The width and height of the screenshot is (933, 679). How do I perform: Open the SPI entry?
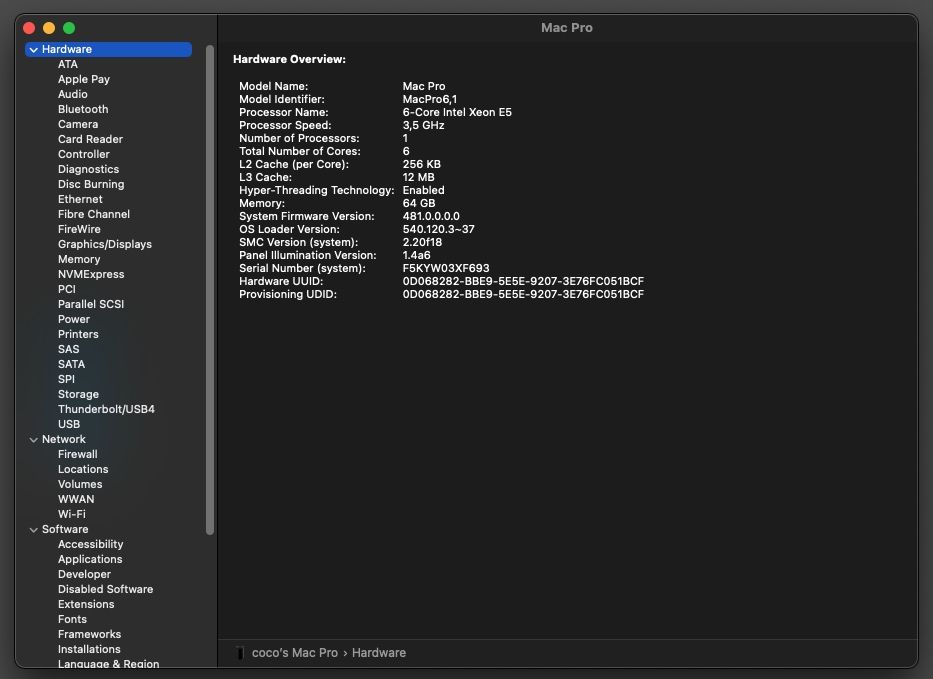pyautogui.click(x=67, y=379)
